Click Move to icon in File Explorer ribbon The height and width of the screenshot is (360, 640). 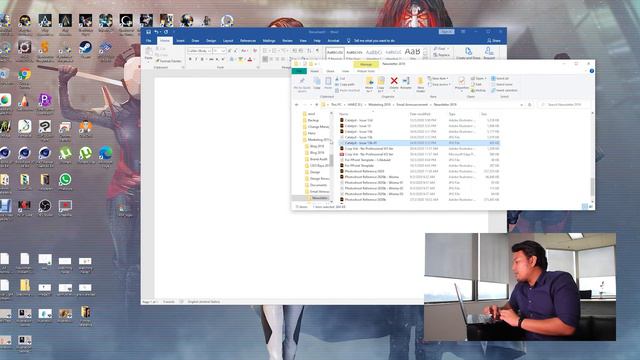pyautogui.click(x=369, y=81)
